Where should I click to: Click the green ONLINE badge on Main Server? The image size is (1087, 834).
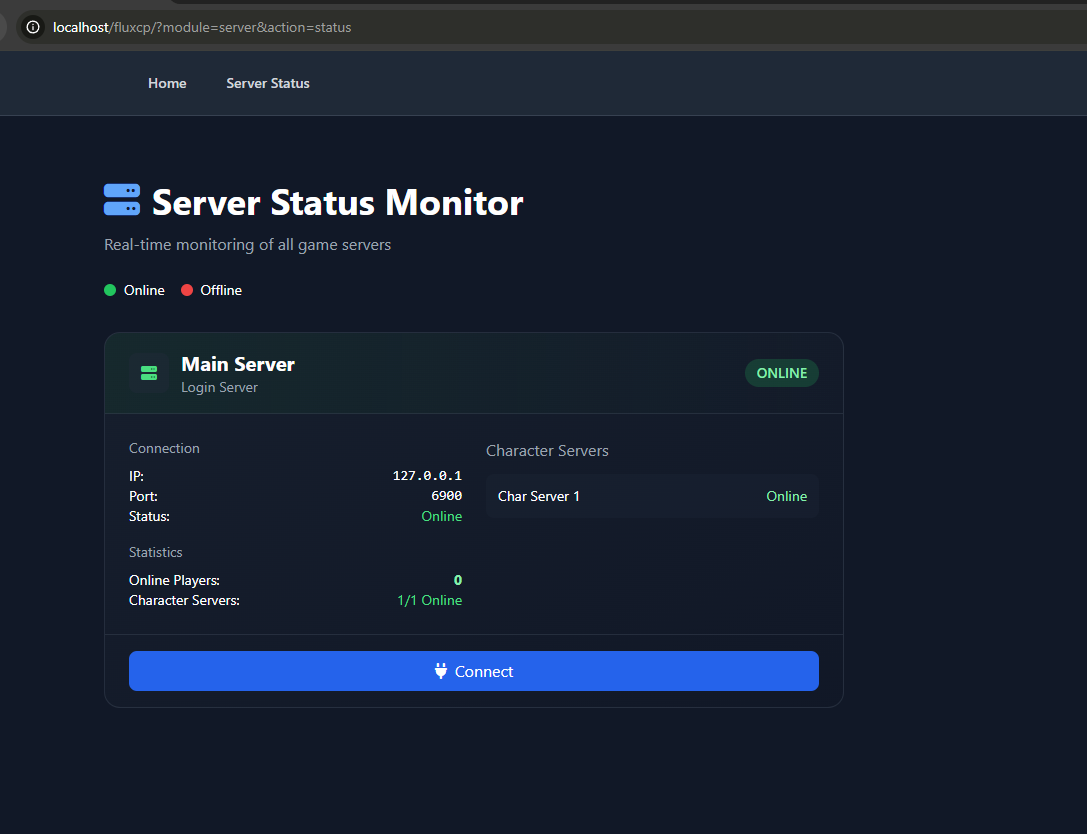click(x=781, y=373)
